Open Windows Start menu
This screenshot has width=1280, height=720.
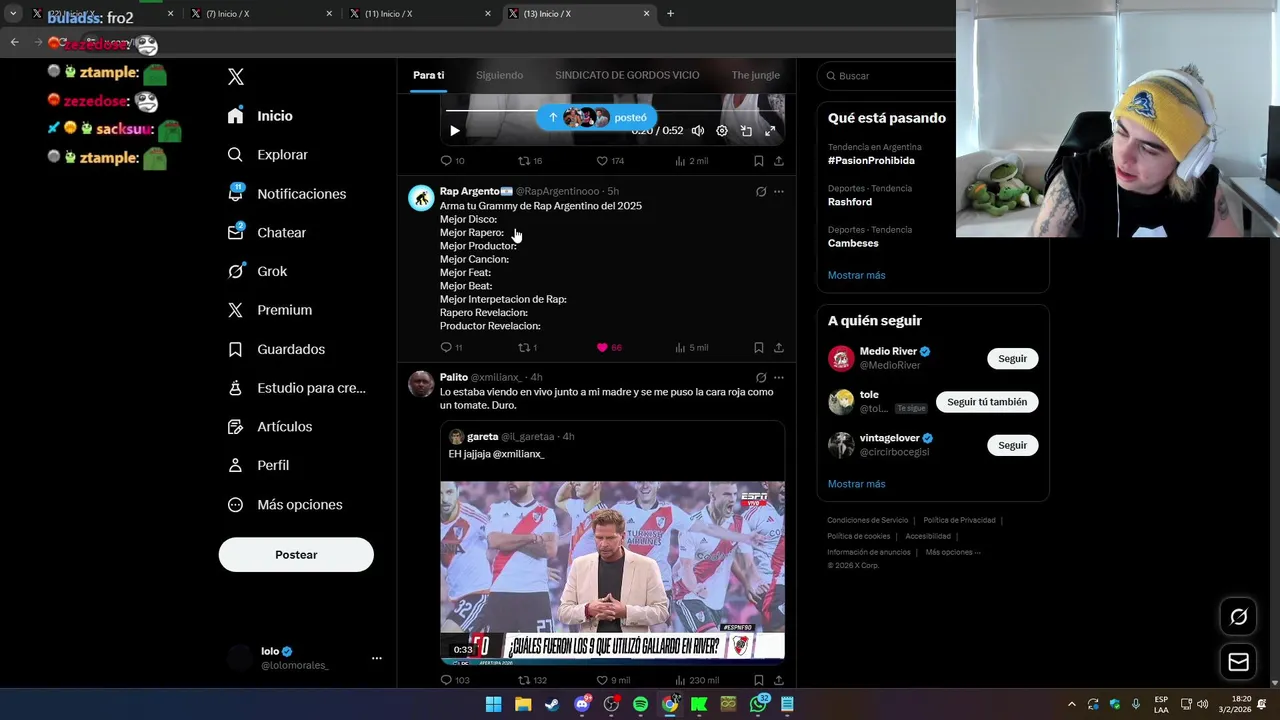pos(493,704)
